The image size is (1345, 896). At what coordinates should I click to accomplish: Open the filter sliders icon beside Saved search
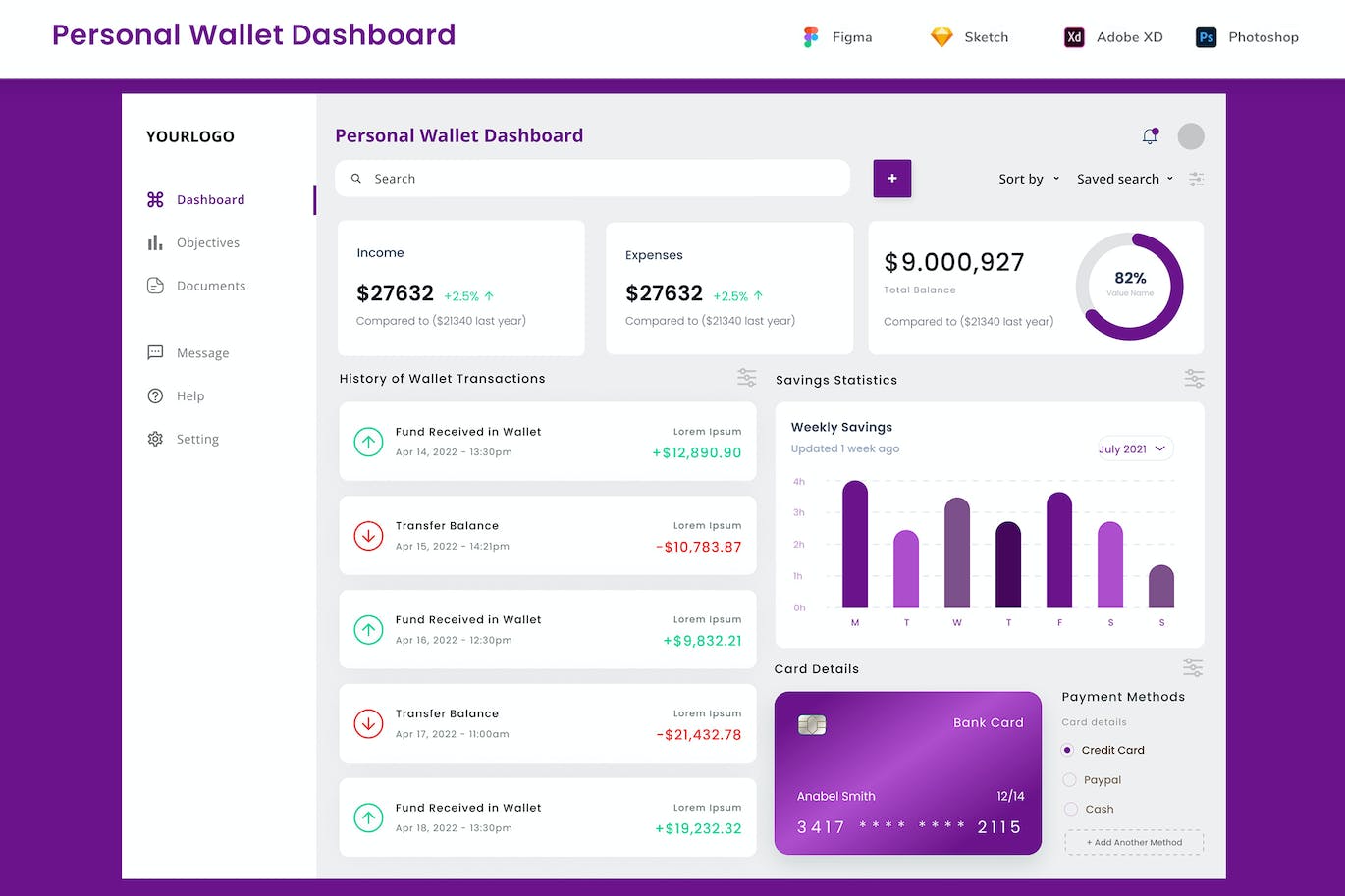pos(1196,179)
